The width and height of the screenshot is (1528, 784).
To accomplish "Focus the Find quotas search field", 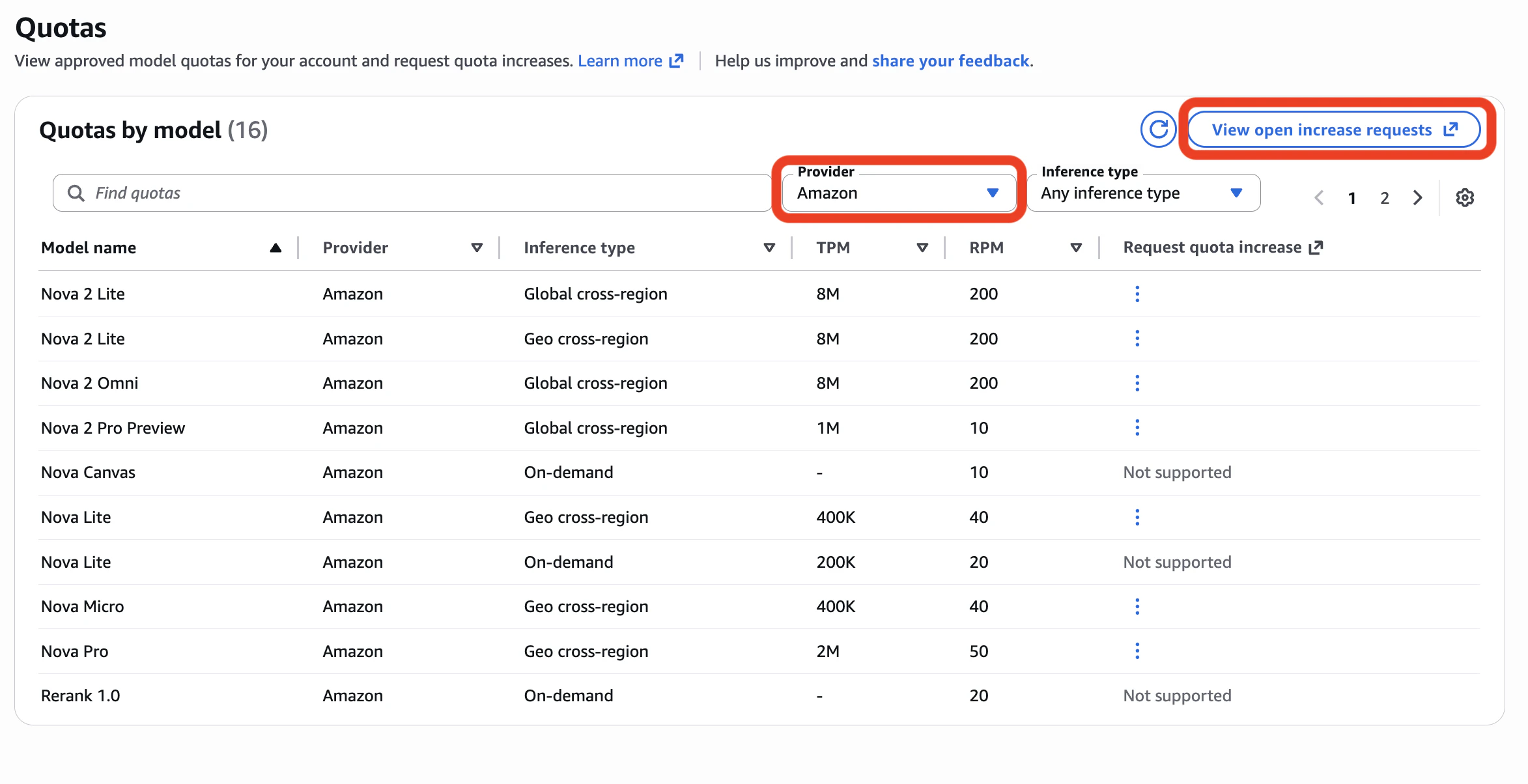I will [412, 193].
